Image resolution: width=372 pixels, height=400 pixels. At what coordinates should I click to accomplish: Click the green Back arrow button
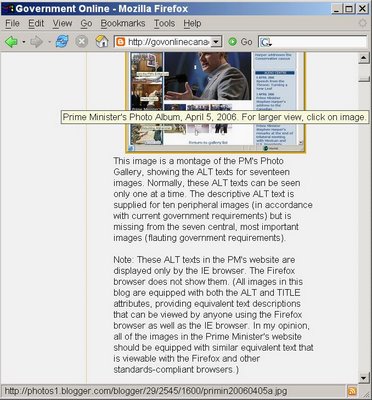click(11, 42)
